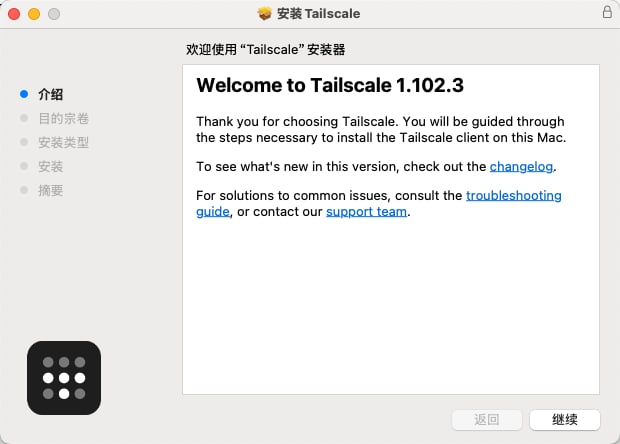Minimize the installer with yellow button

(34, 14)
